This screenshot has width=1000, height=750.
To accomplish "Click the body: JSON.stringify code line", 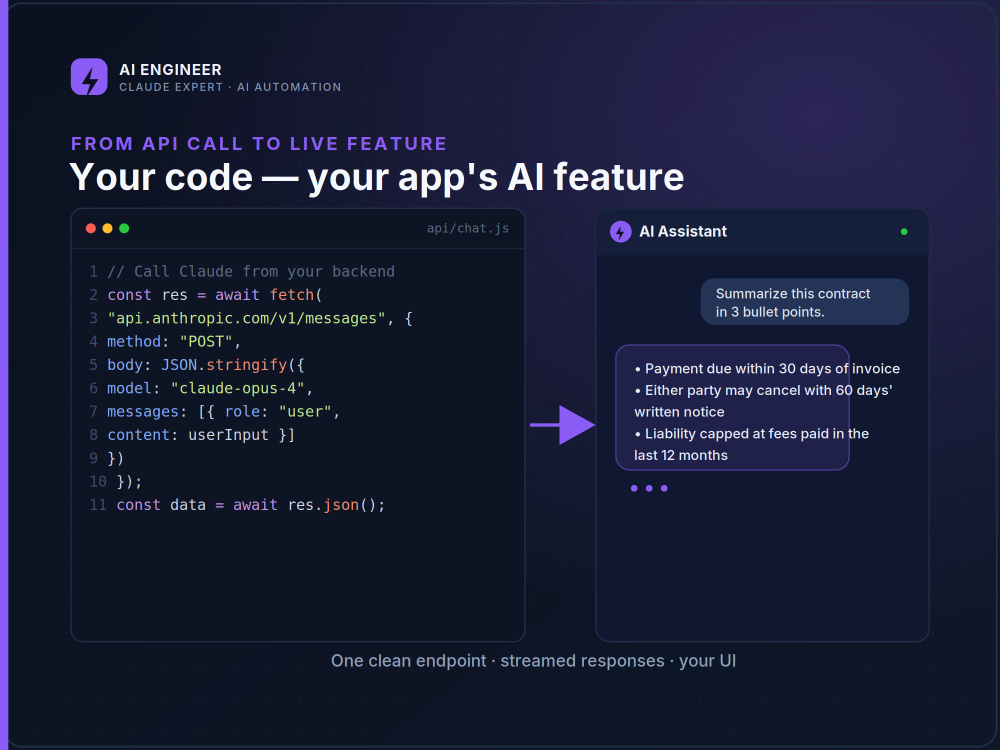I will 206,365.
